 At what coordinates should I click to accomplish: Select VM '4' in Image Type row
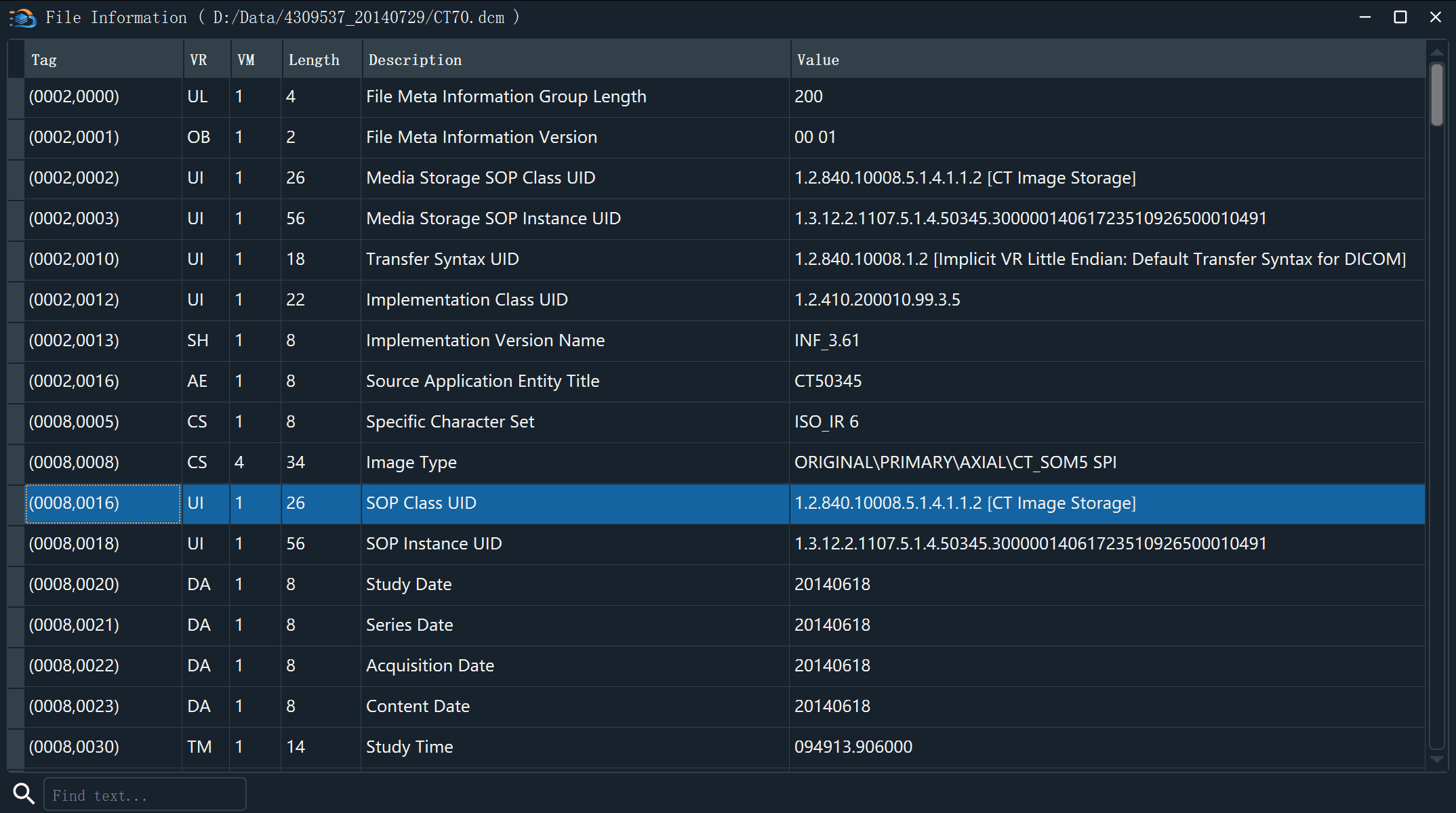tap(256, 463)
